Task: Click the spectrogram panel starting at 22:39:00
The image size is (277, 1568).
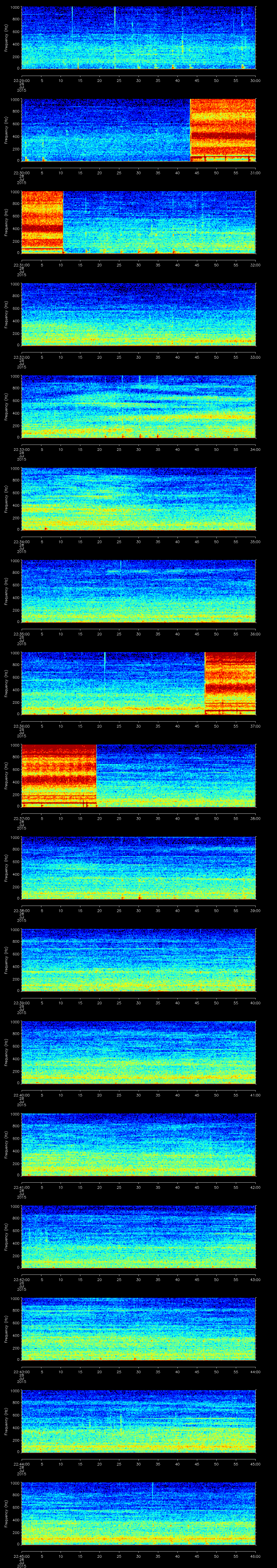Action: click(138, 960)
